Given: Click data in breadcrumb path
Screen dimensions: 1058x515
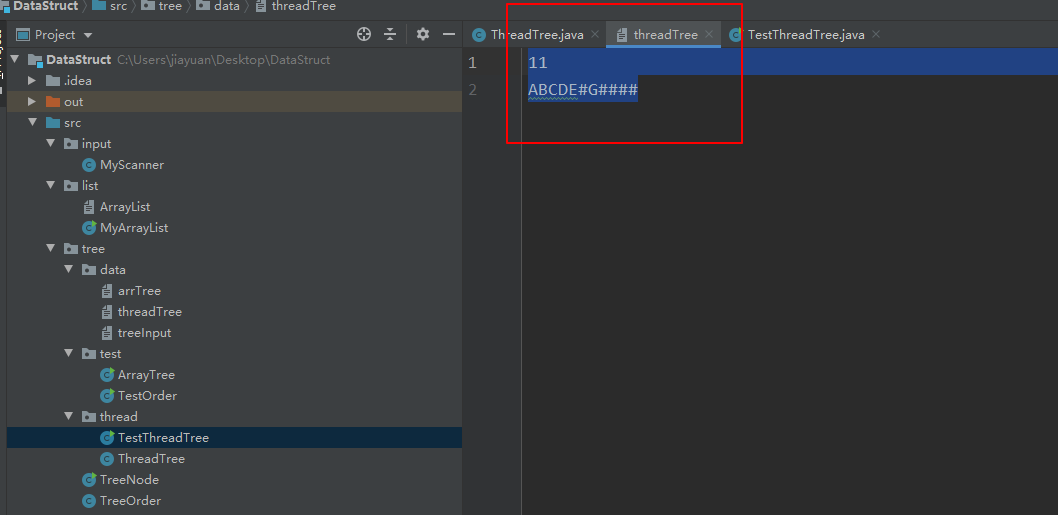Looking at the screenshot, I should (227, 6).
